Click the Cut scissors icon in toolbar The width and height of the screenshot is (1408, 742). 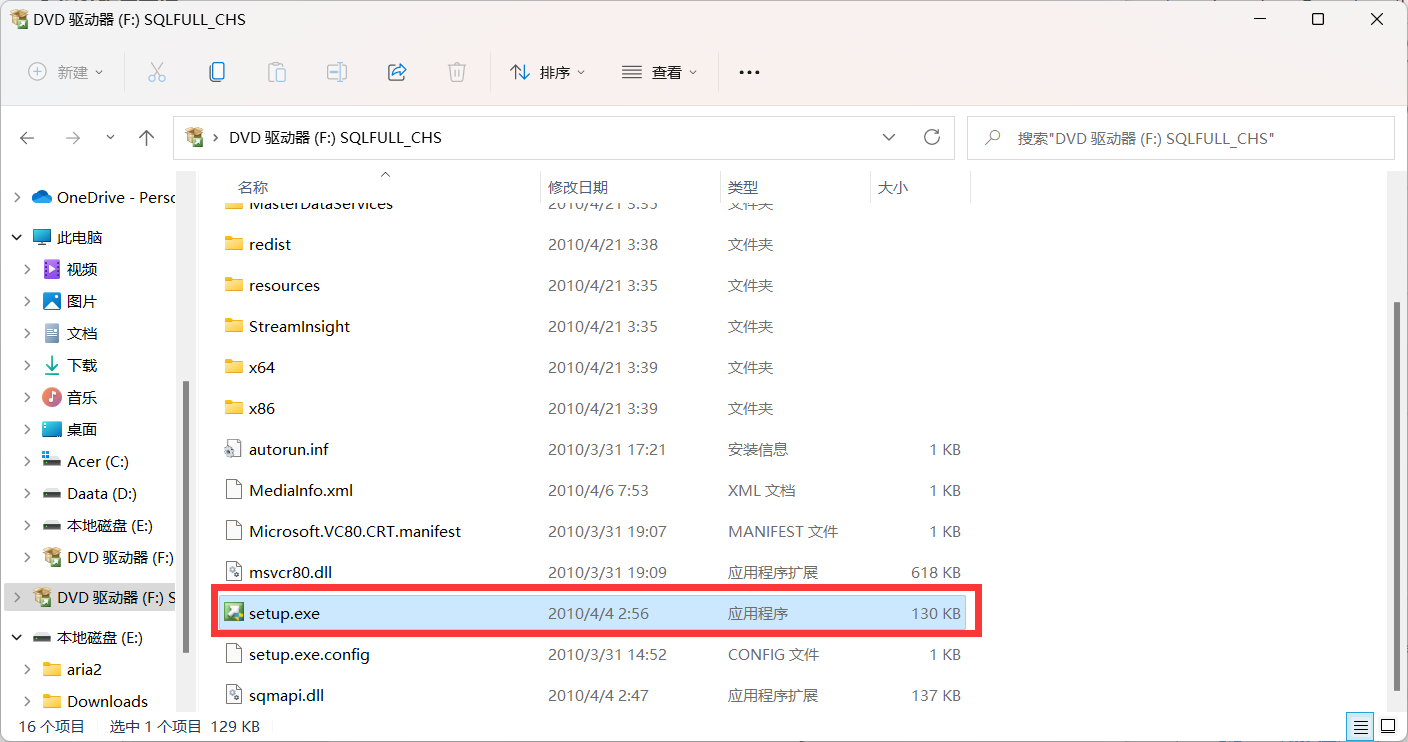pos(157,72)
